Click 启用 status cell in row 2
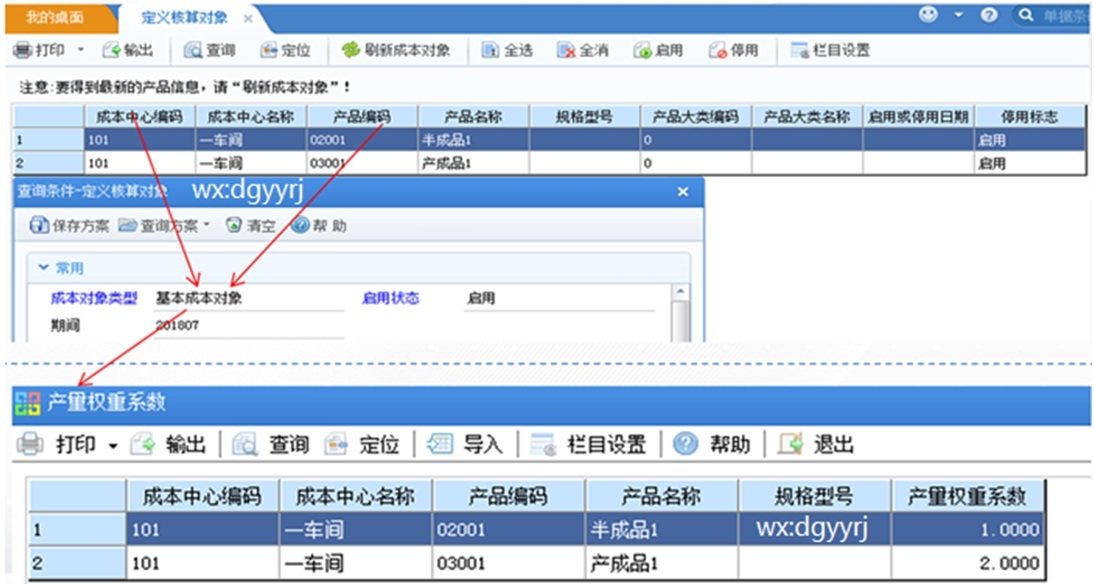This screenshot has height=586, width=1094. (x=1030, y=163)
